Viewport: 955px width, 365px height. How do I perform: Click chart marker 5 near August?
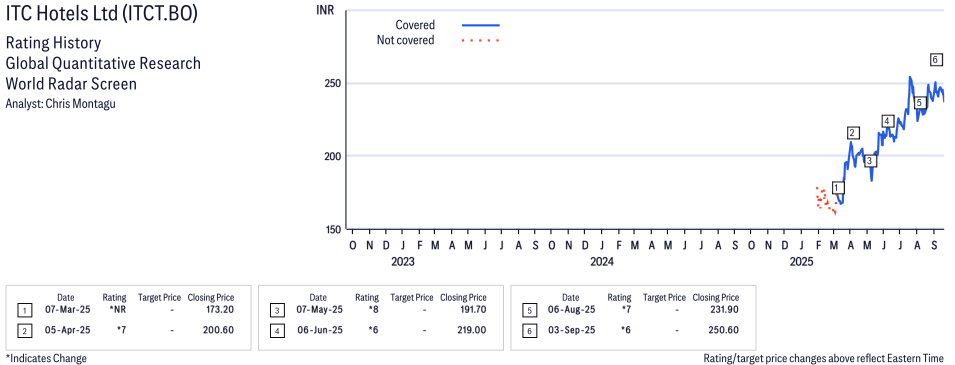pyautogui.click(x=920, y=102)
